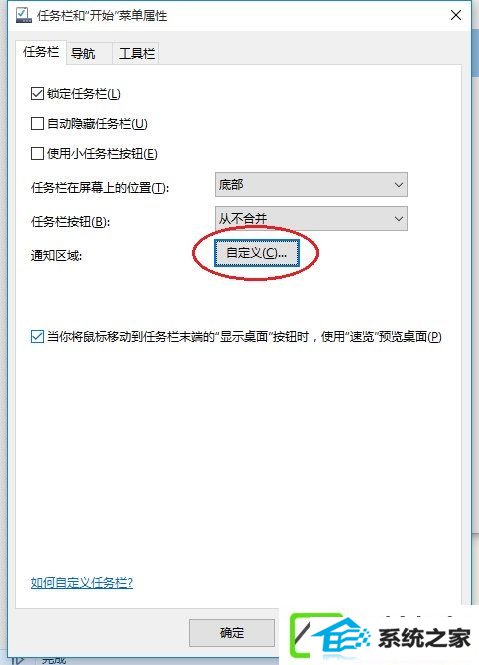Click the arrow of the 从不合并 combo box
Image resolution: width=479 pixels, height=665 pixels.
point(398,219)
